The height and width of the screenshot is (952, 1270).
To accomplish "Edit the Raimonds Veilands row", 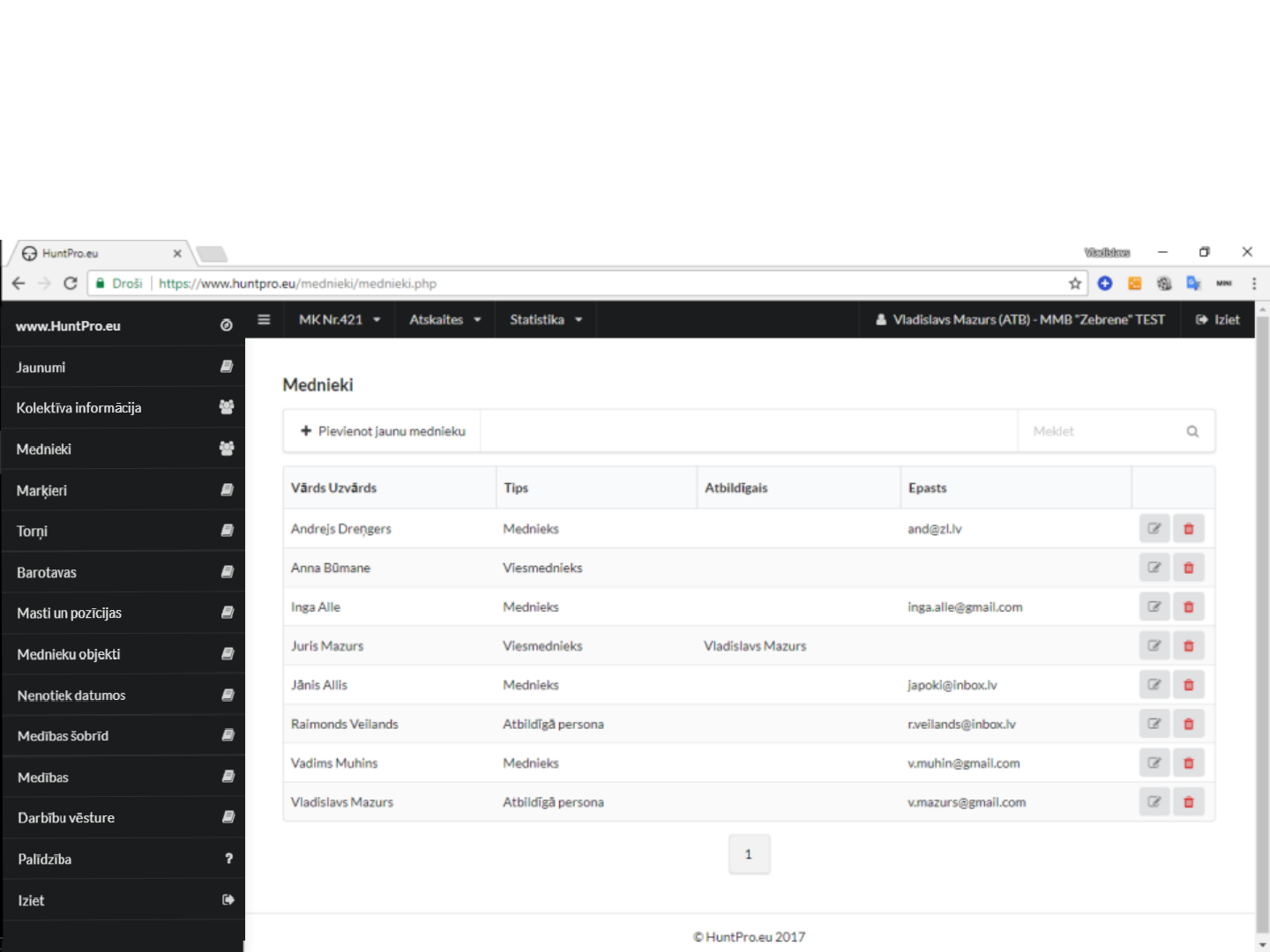I will (1154, 724).
